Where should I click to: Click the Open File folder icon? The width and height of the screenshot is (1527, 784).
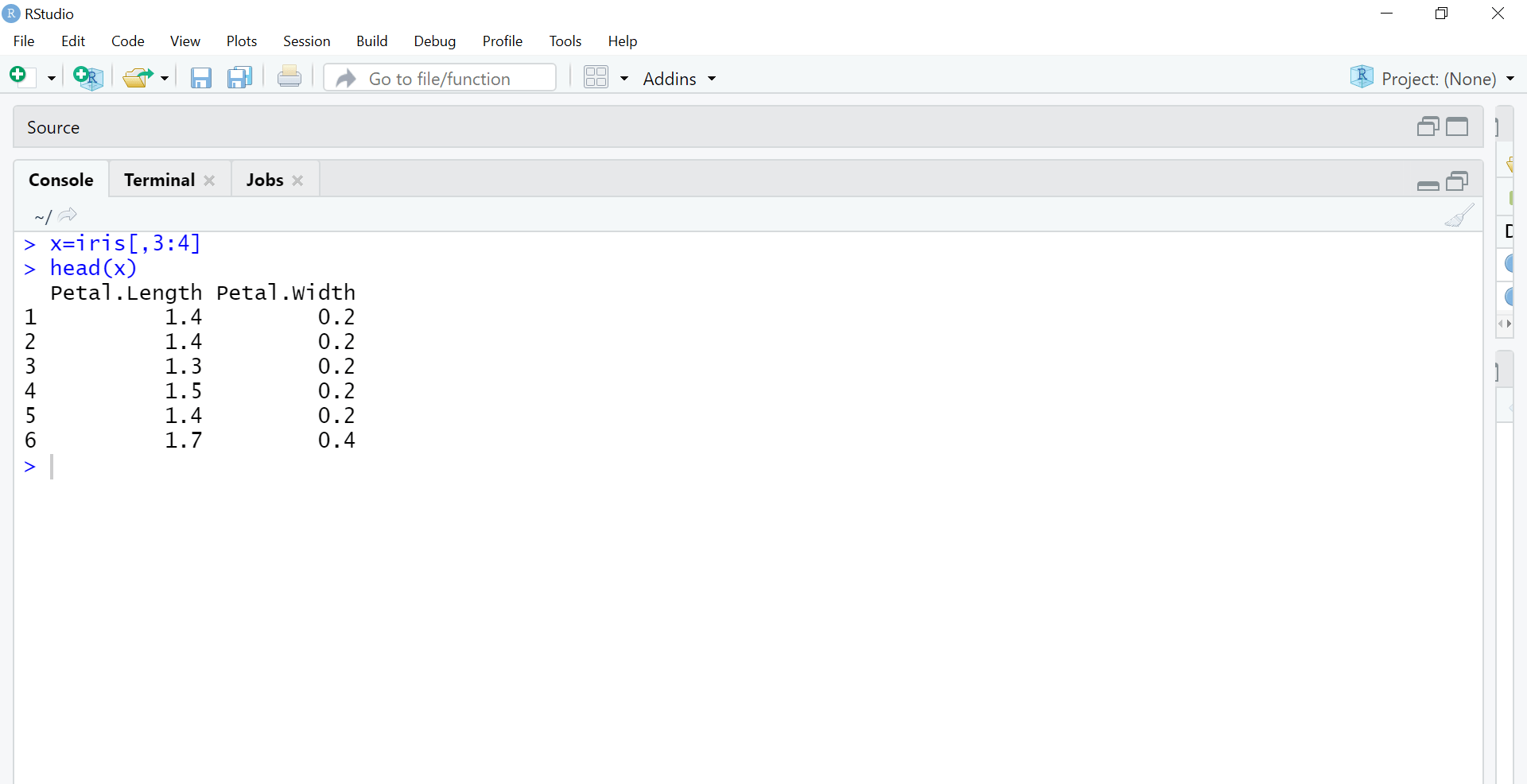138,77
